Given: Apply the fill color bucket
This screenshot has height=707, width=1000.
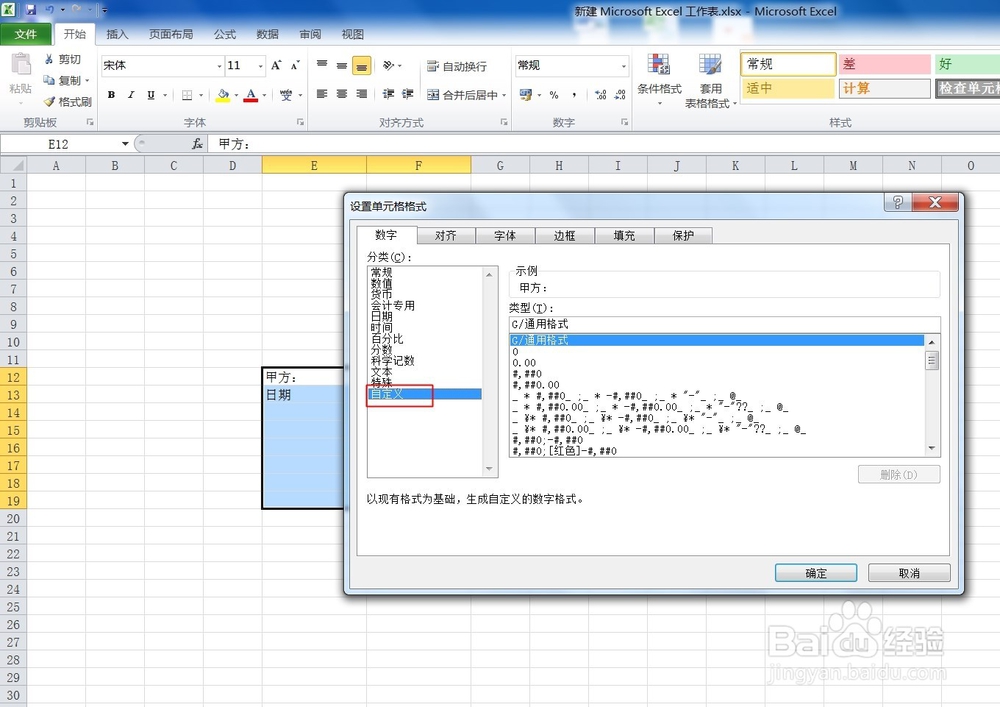Looking at the screenshot, I should (x=223, y=95).
